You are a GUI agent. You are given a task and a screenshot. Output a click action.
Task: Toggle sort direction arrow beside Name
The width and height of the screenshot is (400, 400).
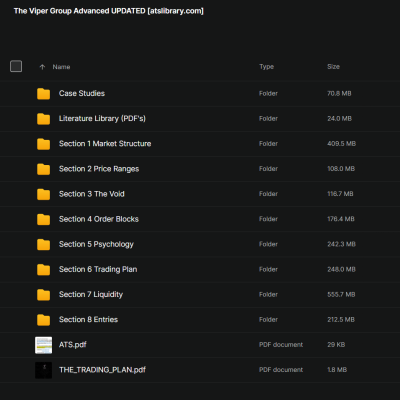[42, 67]
